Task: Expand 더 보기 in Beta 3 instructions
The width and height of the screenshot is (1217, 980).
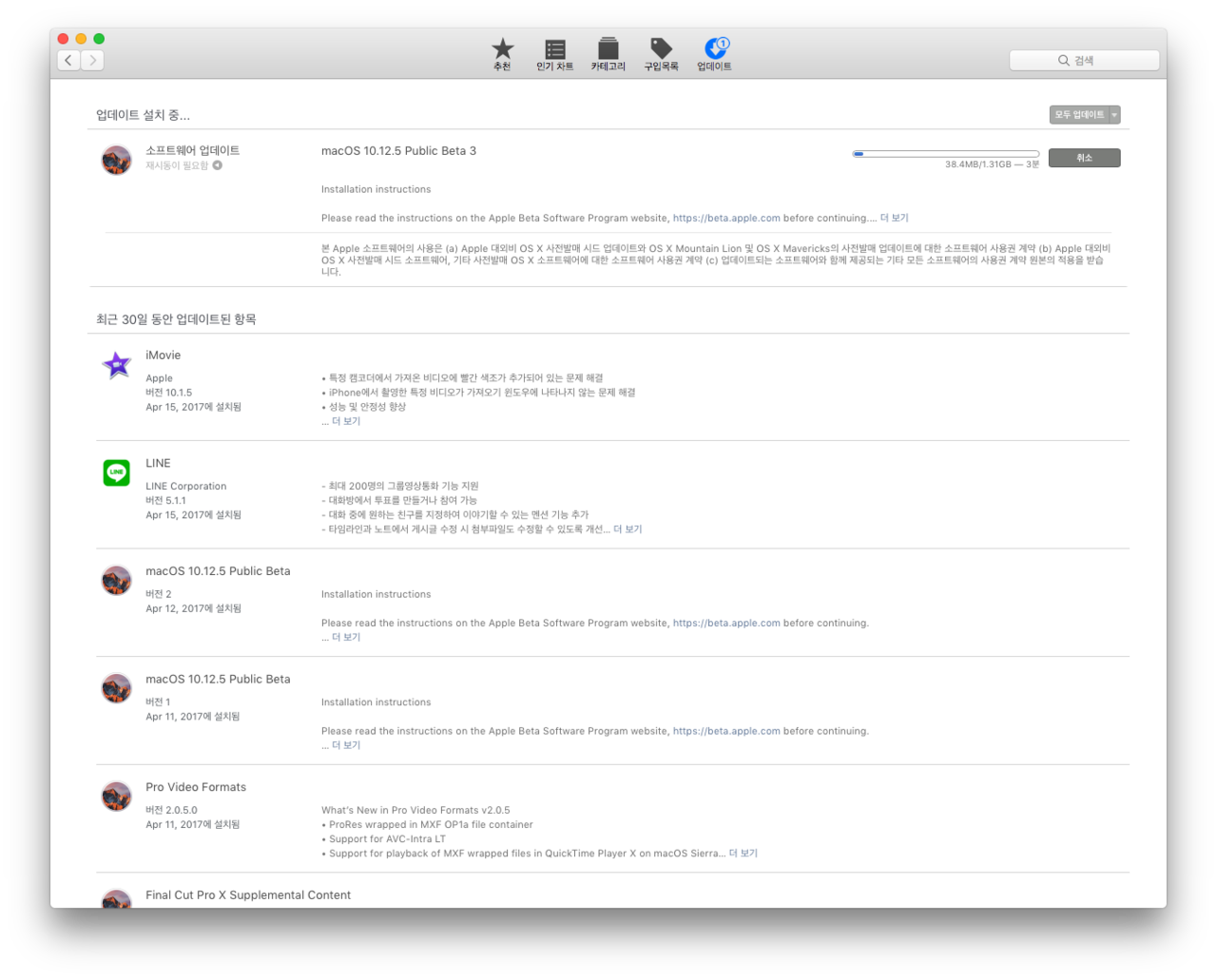Action: coord(895,219)
